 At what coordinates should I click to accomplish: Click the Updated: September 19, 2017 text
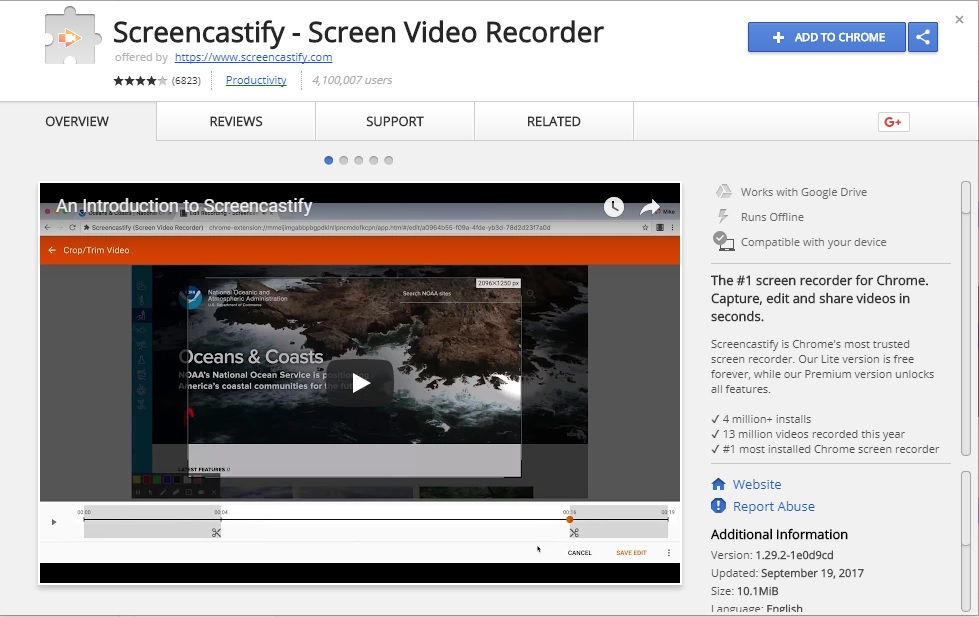click(x=787, y=573)
